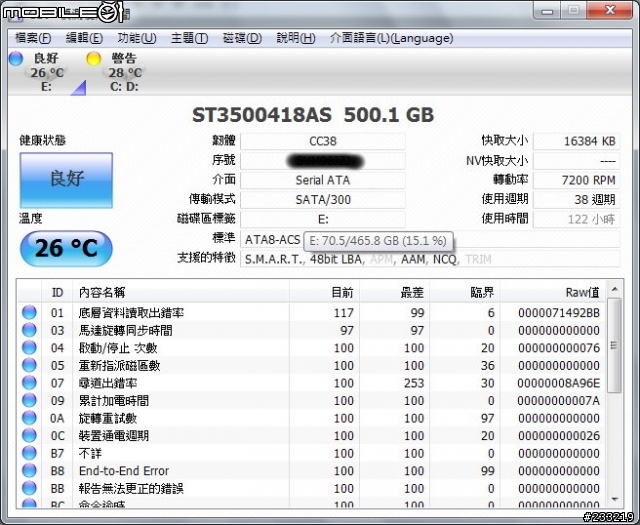640x525 pixels.
Task: Click the 目前 column header
Action: pos(324,292)
